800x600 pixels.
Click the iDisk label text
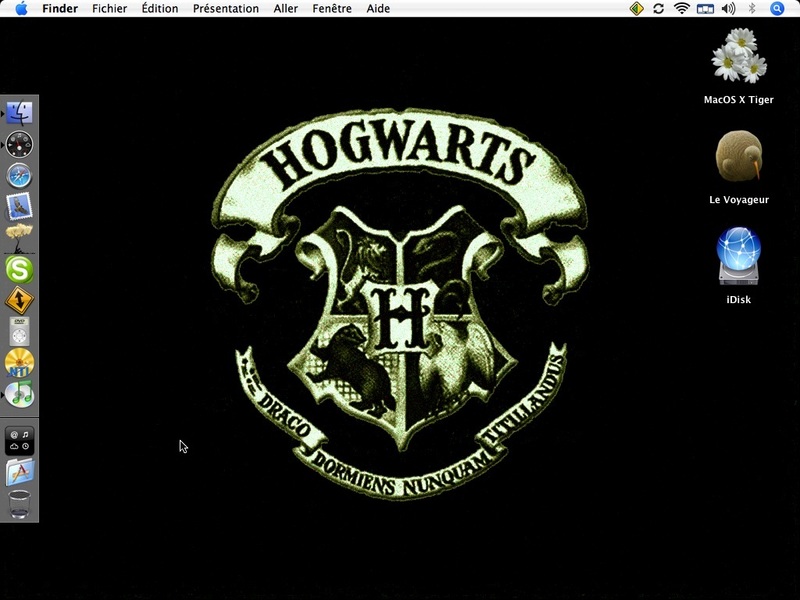click(739, 300)
